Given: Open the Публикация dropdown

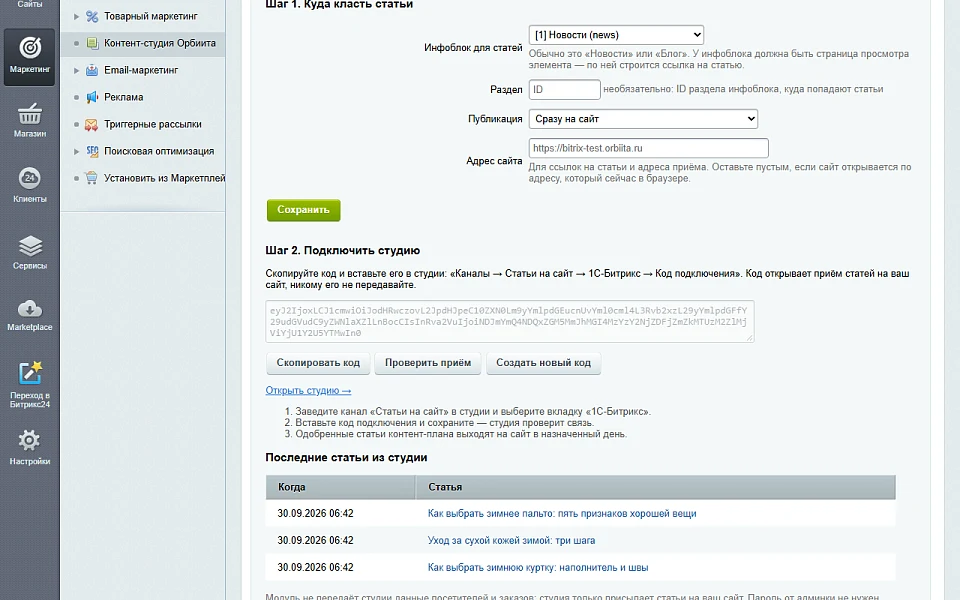Looking at the screenshot, I should (x=643, y=119).
